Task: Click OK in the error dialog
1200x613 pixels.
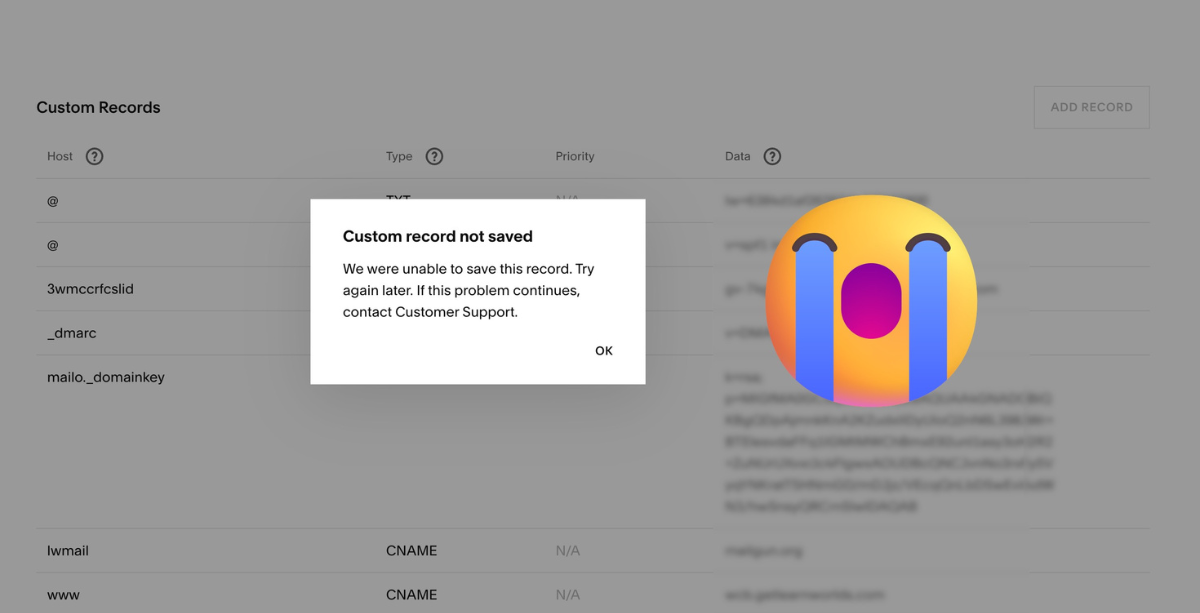Action: click(x=604, y=351)
